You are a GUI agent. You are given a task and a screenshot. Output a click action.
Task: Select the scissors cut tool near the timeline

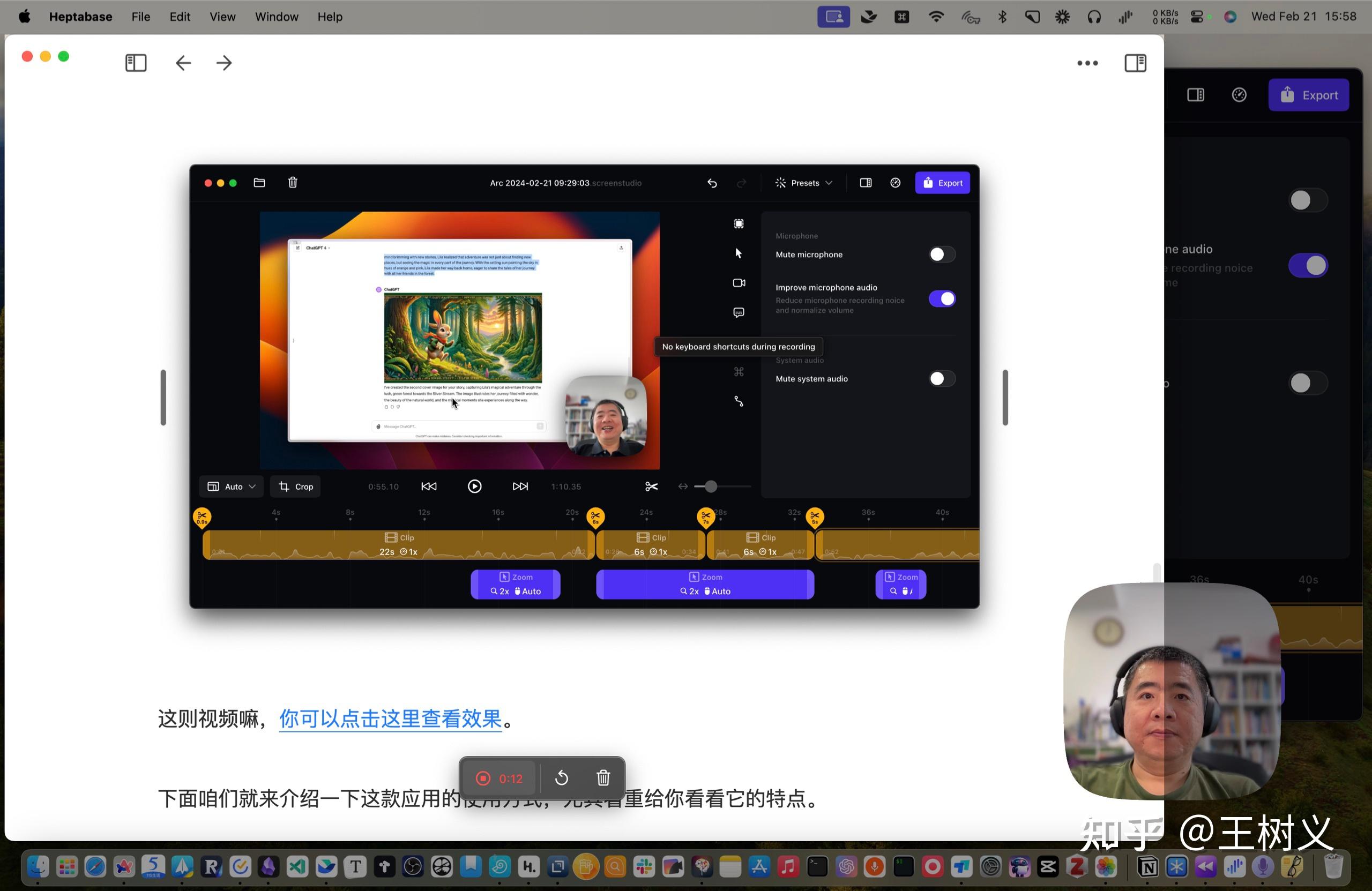pos(651,486)
